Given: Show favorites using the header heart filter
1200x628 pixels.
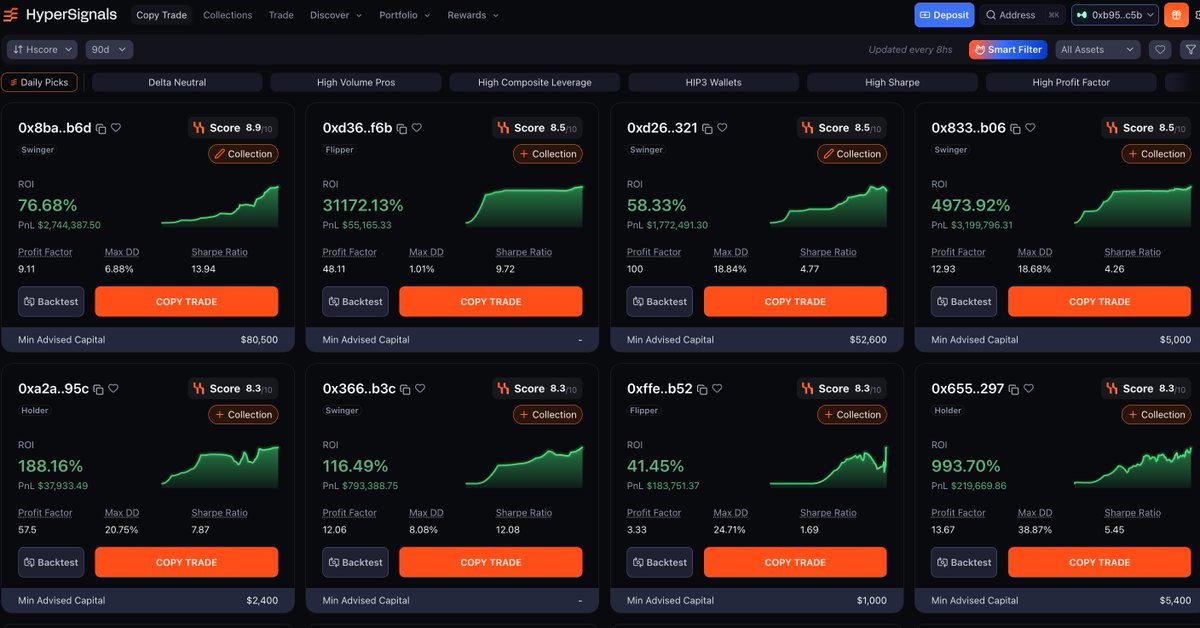Looking at the screenshot, I should tap(1160, 49).
